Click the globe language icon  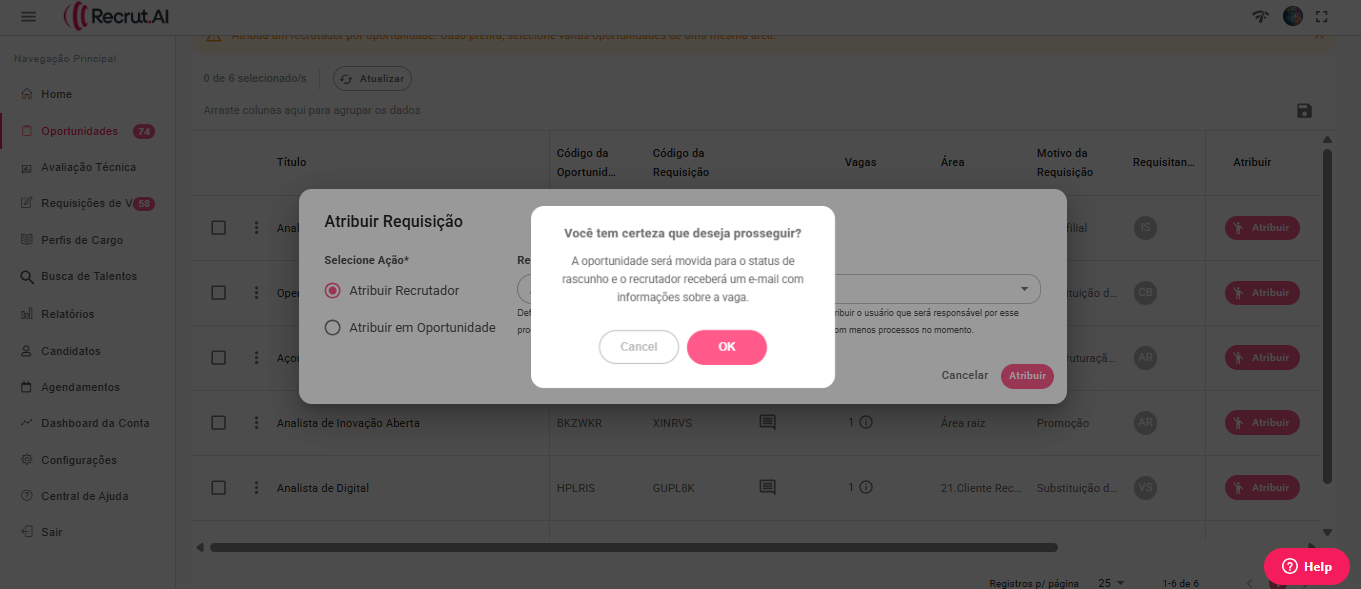click(x=1293, y=16)
